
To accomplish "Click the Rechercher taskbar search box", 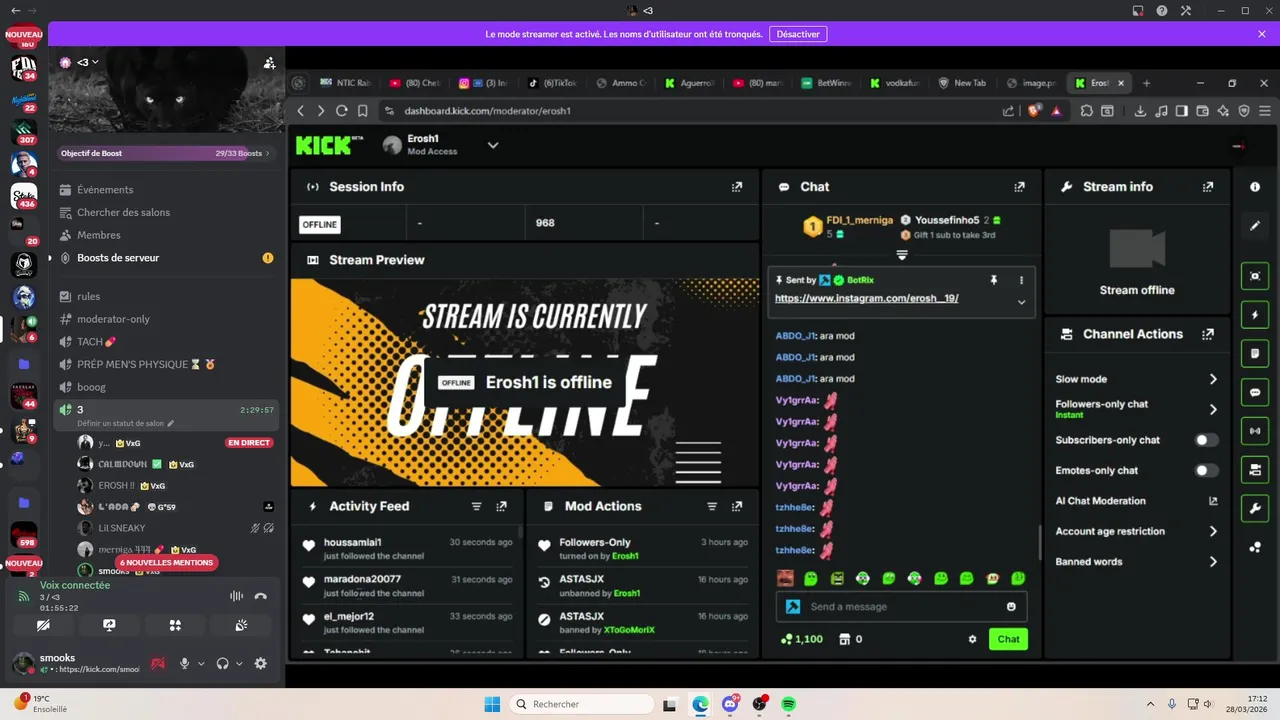I will click(x=583, y=704).
